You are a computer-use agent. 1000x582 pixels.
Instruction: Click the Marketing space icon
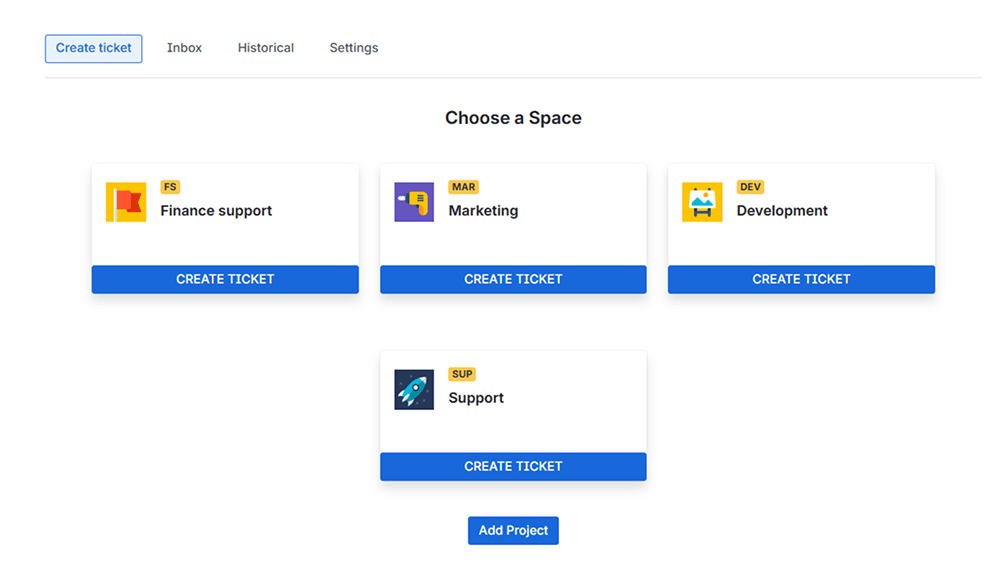[414, 202]
